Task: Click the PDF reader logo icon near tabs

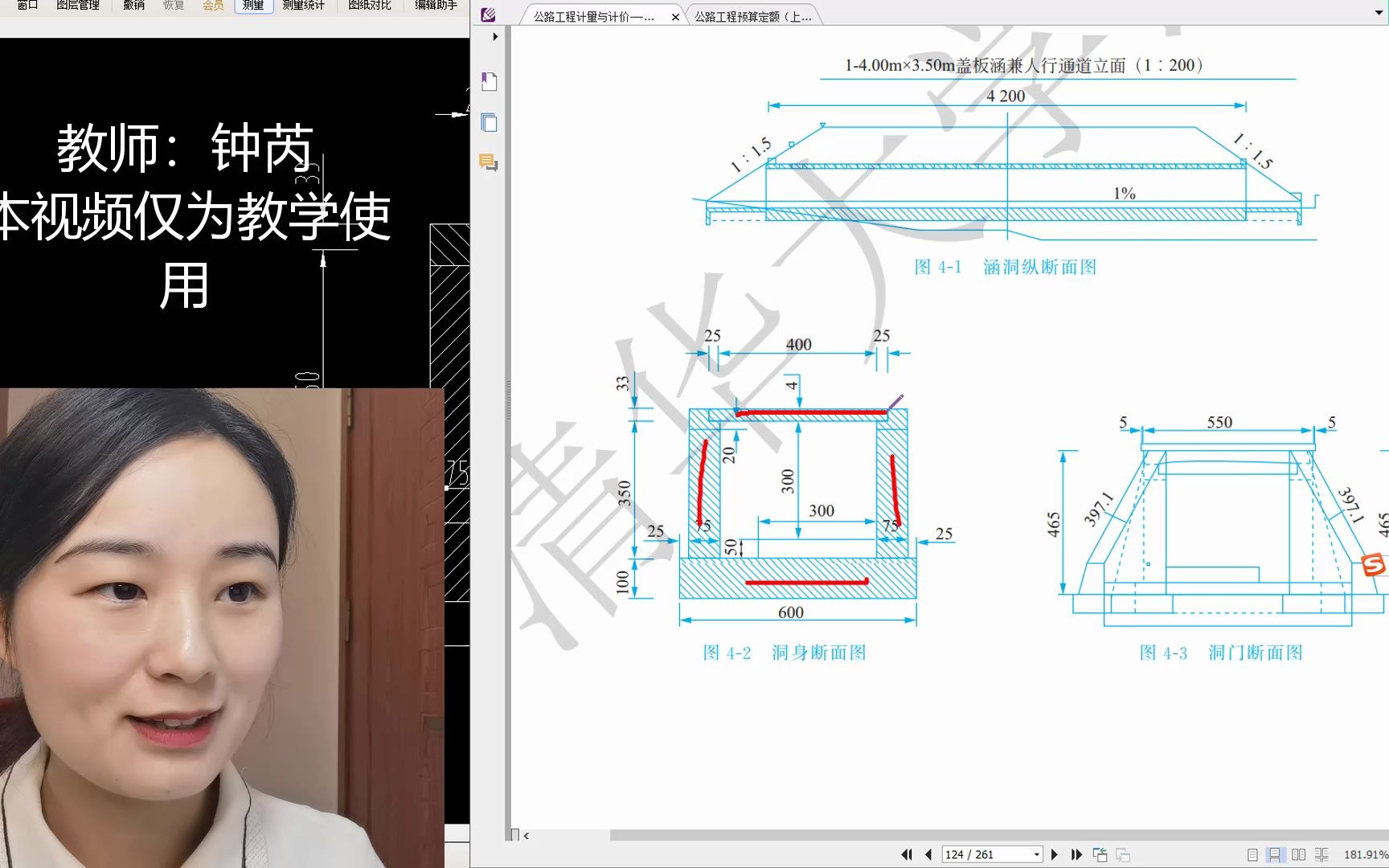Action: click(488, 14)
